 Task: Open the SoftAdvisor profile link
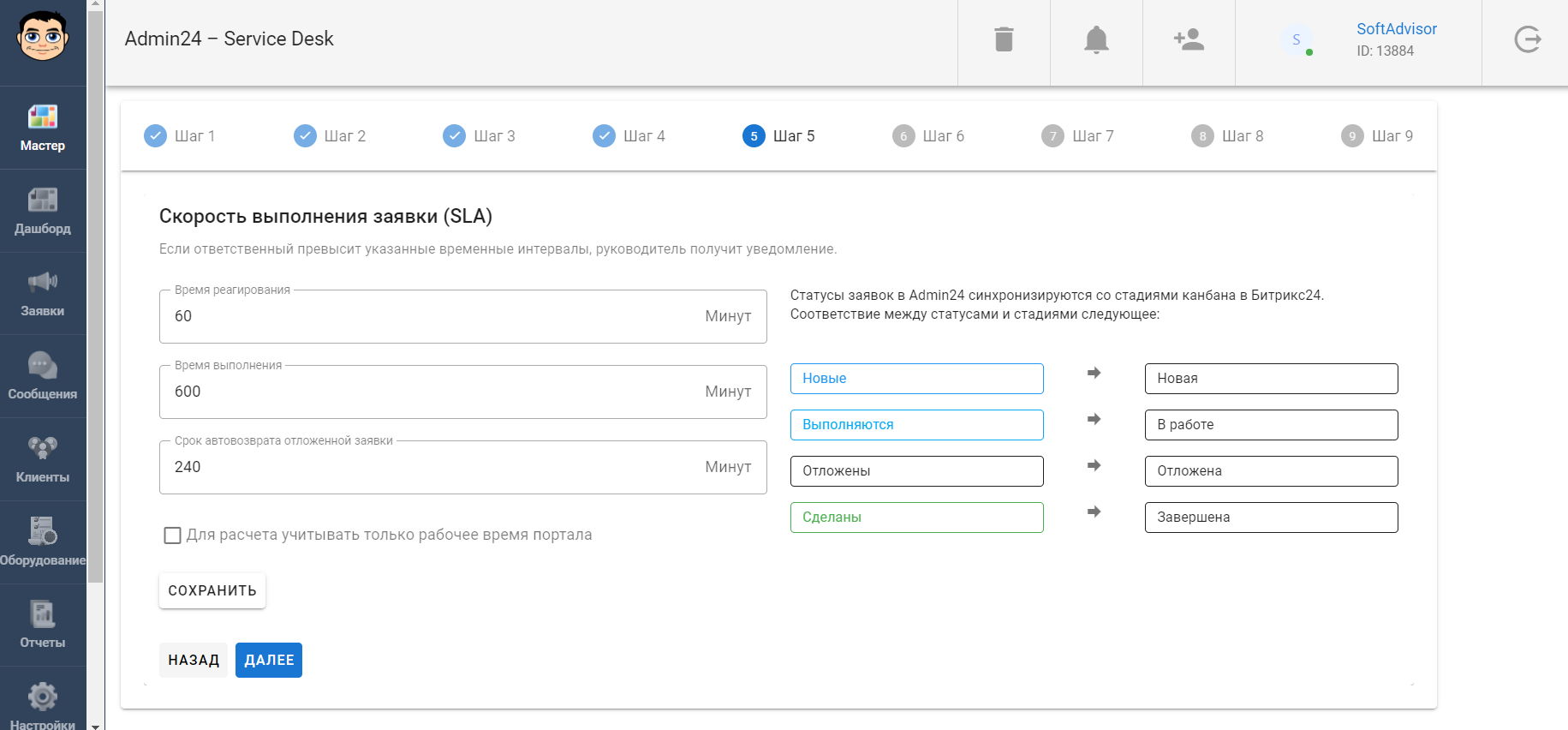tap(1397, 29)
